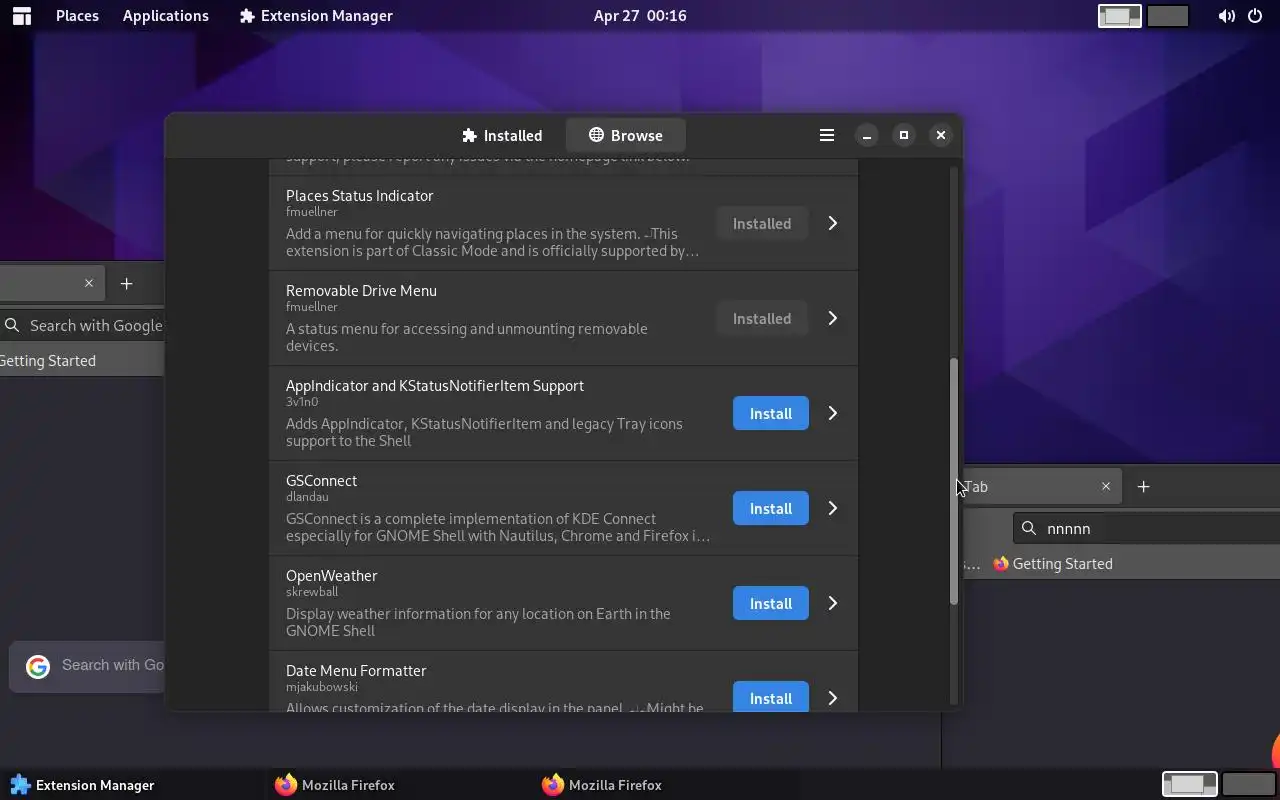Close the Extension Manager window
1280x800 pixels.
pyautogui.click(x=941, y=135)
